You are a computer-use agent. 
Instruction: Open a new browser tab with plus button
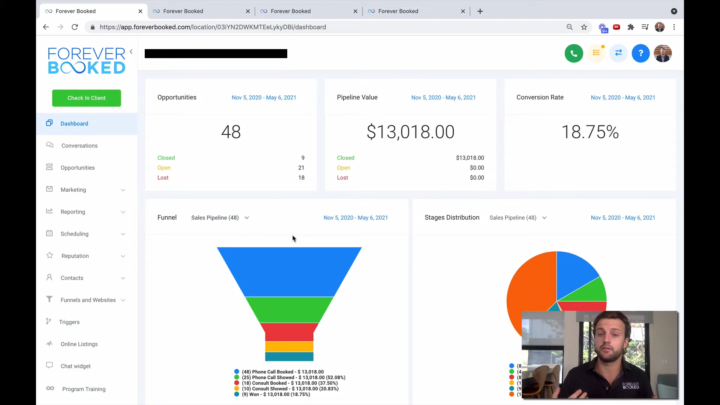pos(480,11)
